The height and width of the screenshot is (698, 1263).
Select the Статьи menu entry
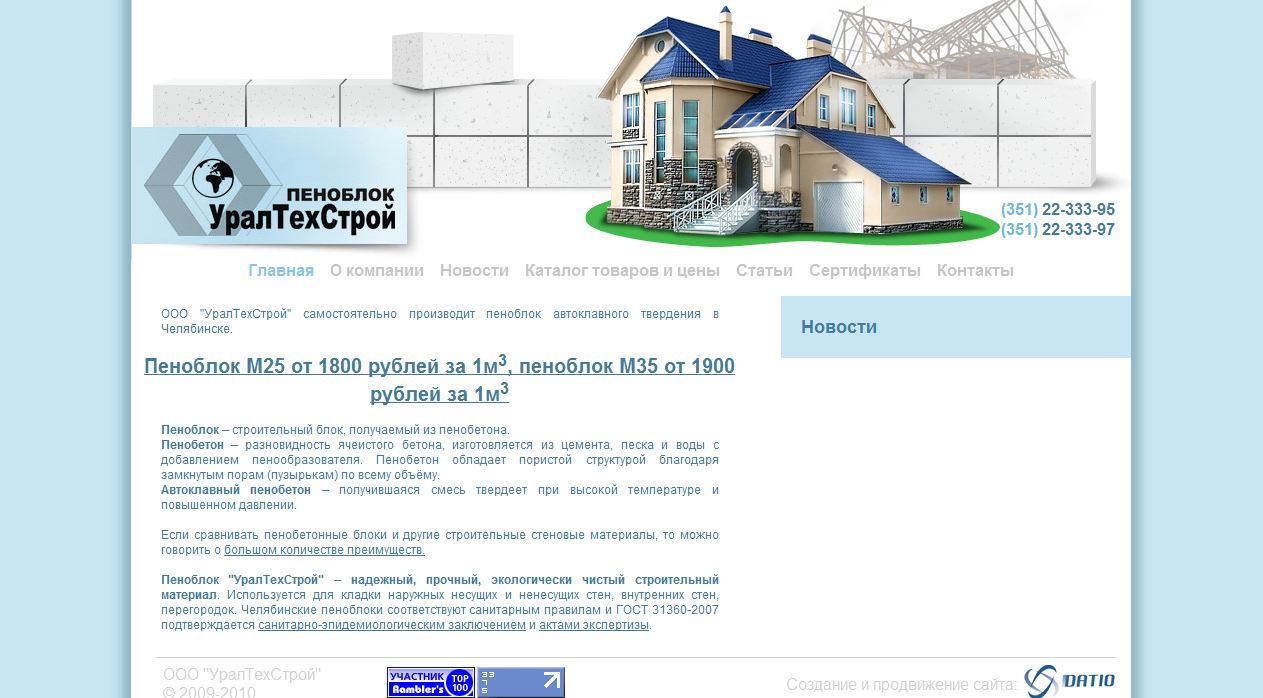pos(764,270)
